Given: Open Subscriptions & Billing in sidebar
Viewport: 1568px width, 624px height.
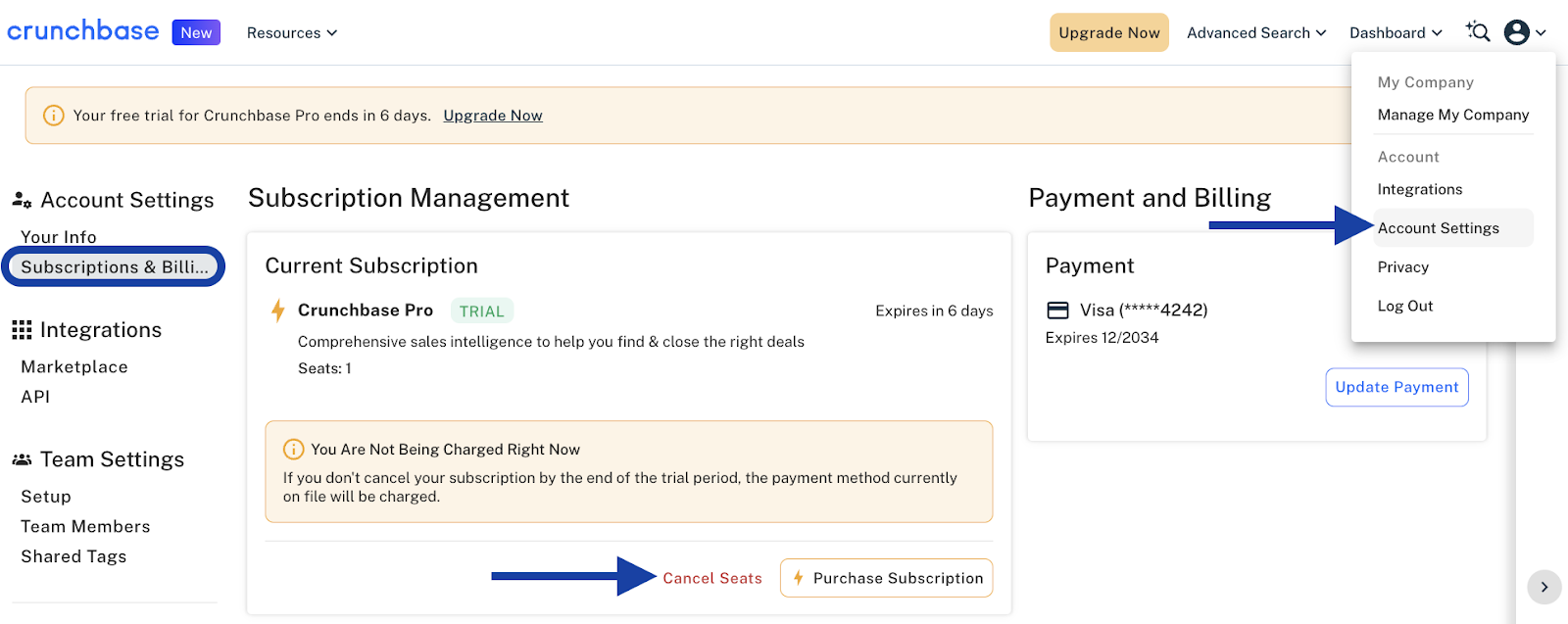Looking at the screenshot, I should point(114,266).
